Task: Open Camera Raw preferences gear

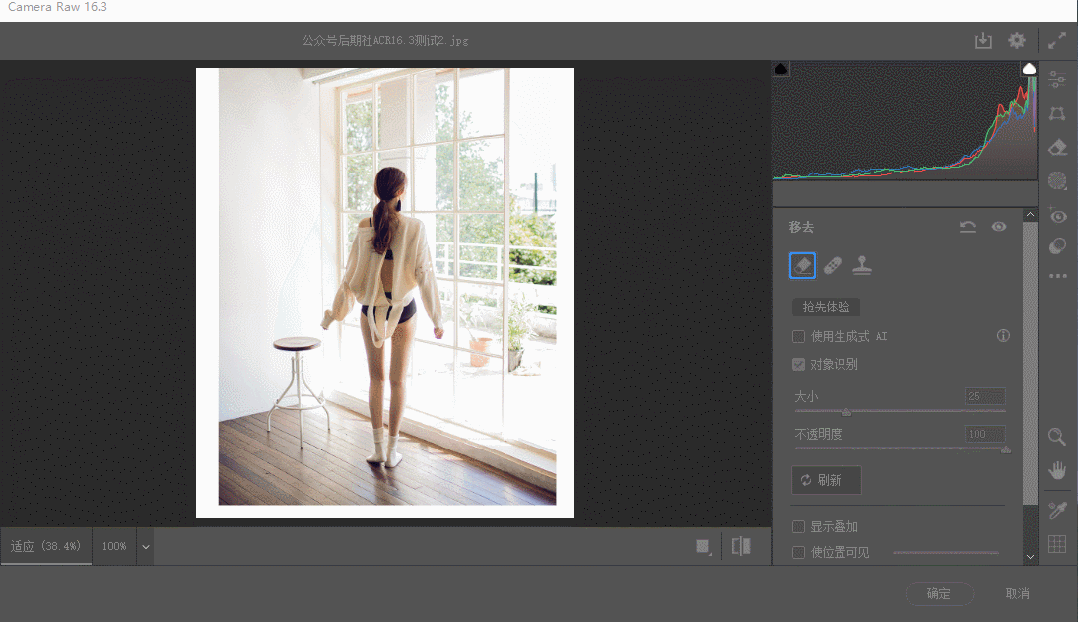Action: (x=1017, y=40)
